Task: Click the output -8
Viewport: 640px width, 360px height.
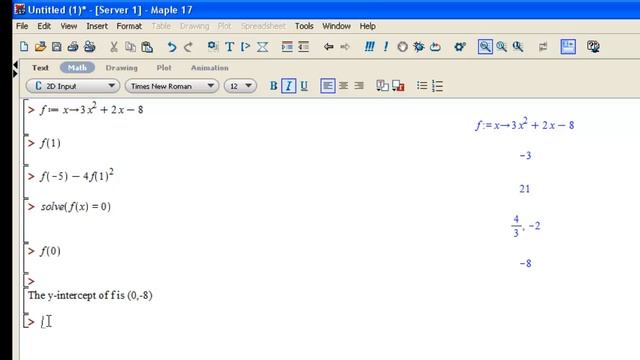Action: pyautogui.click(x=525, y=264)
